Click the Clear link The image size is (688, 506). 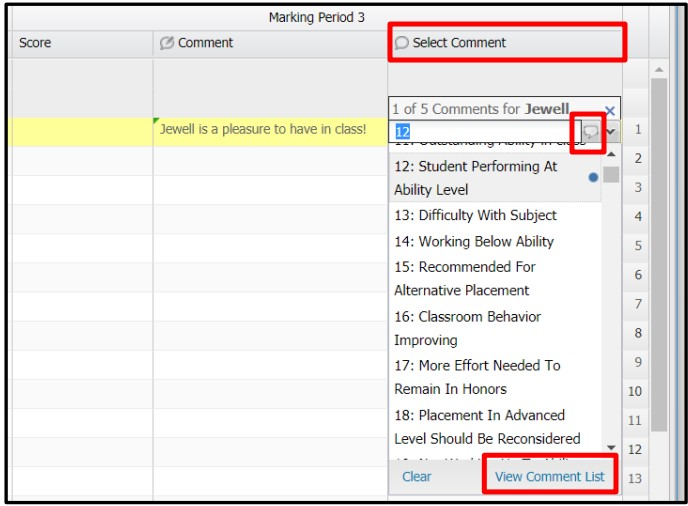pos(416,476)
